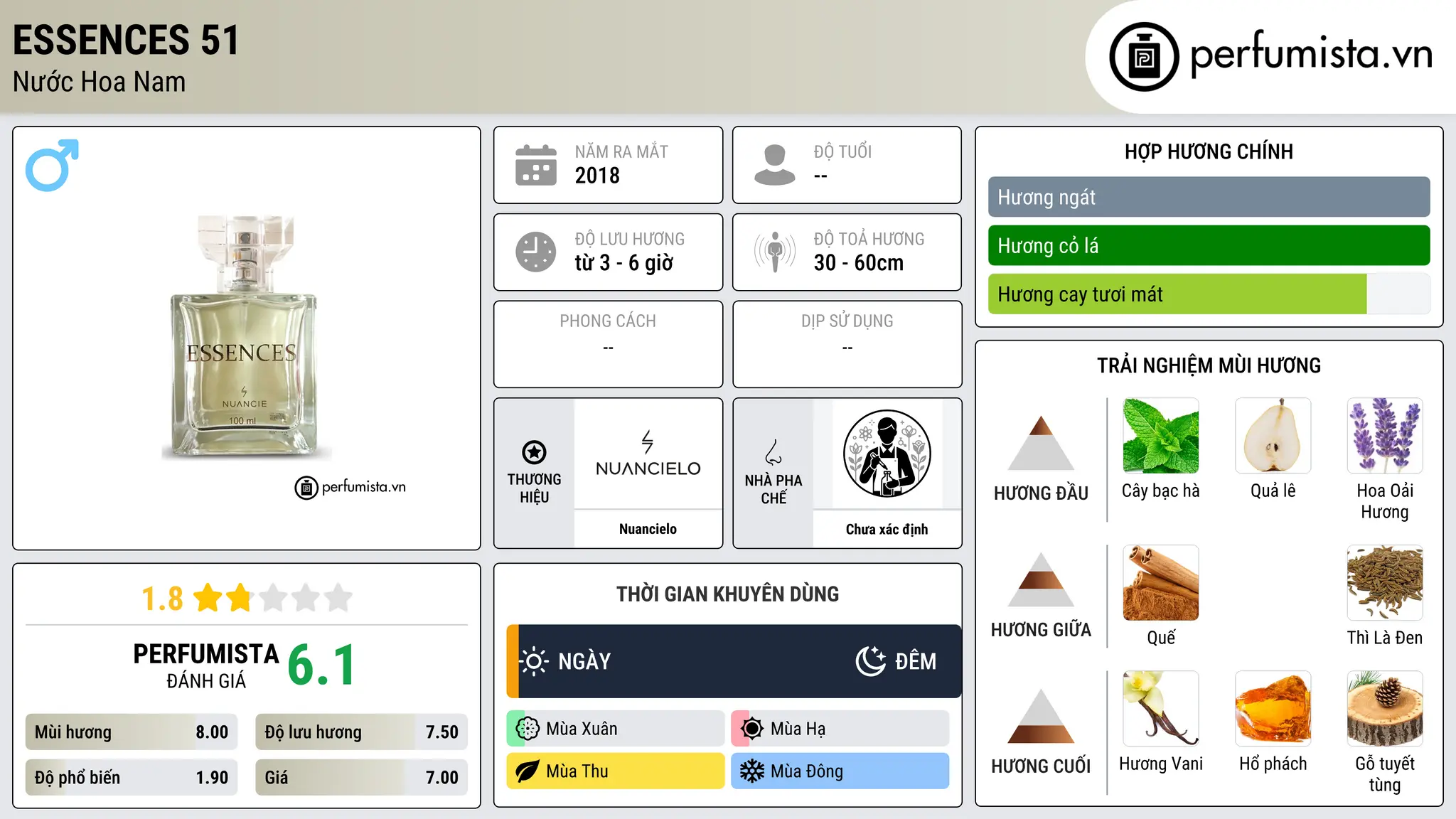1456x819 pixels.
Task: Click the Nuancielo brand name label
Action: coord(648,529)
